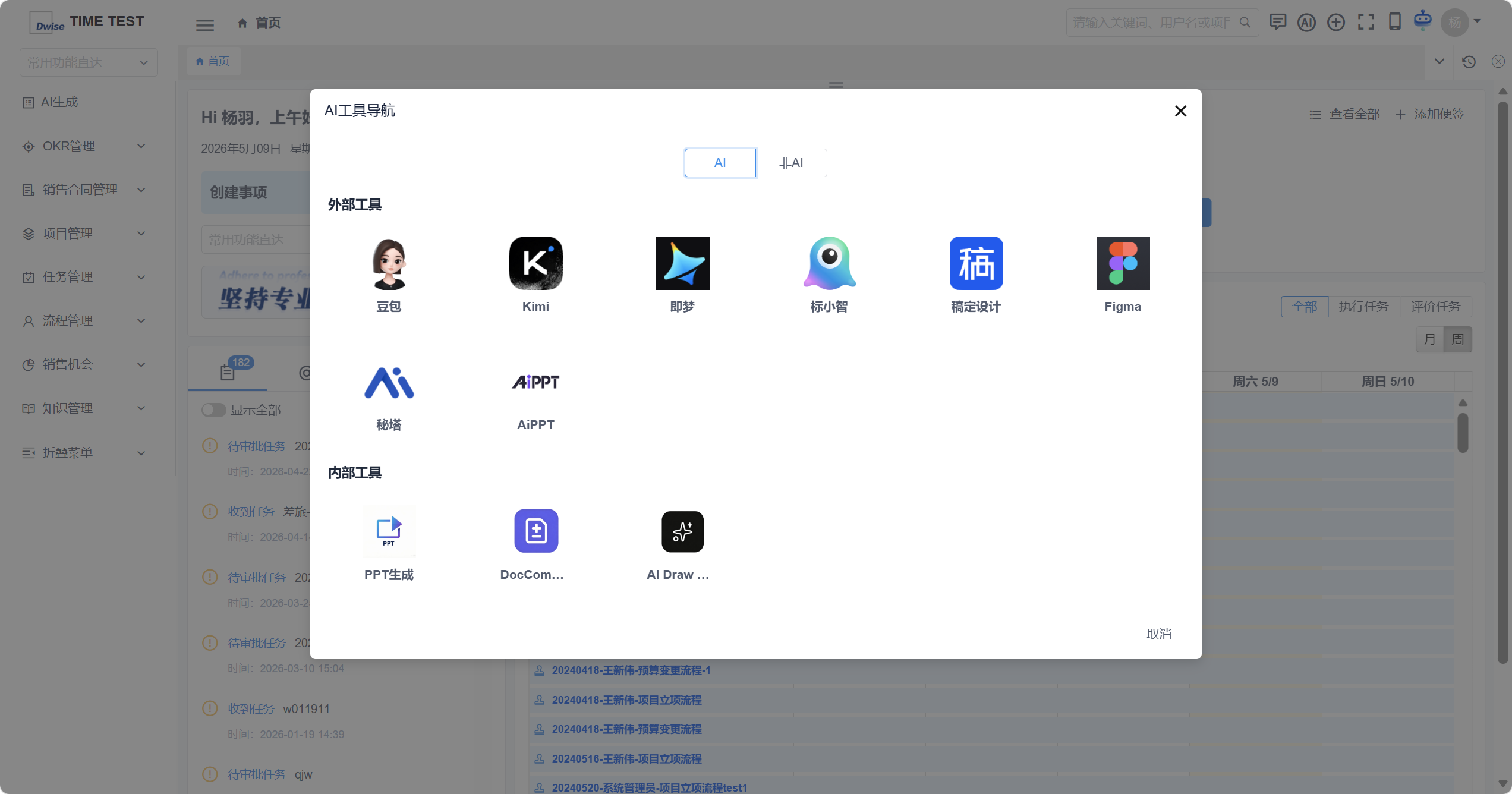1512x794 pixels.
Task: Launch the Kimi tool icon
Action: point(535,263)
